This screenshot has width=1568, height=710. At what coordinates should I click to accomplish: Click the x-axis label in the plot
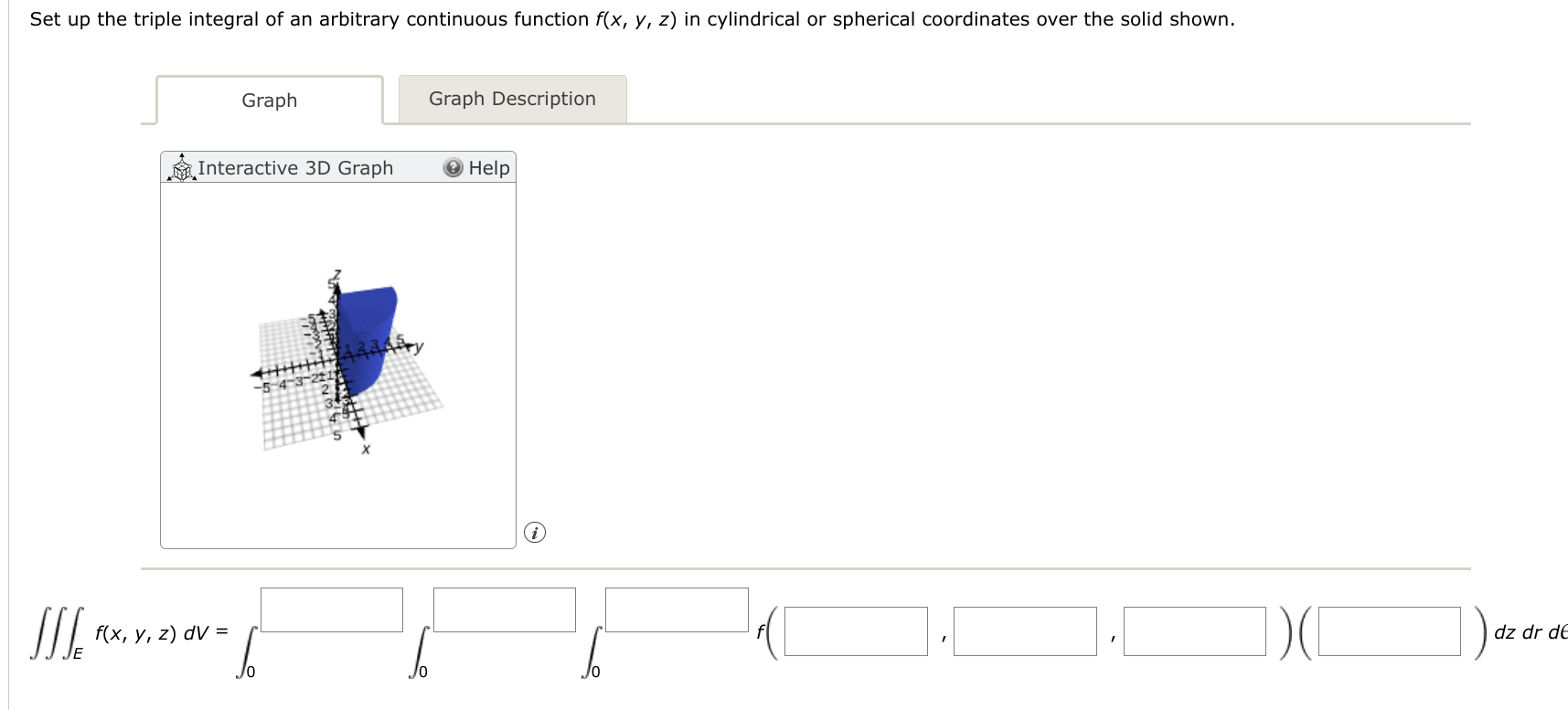pos(365,449)
